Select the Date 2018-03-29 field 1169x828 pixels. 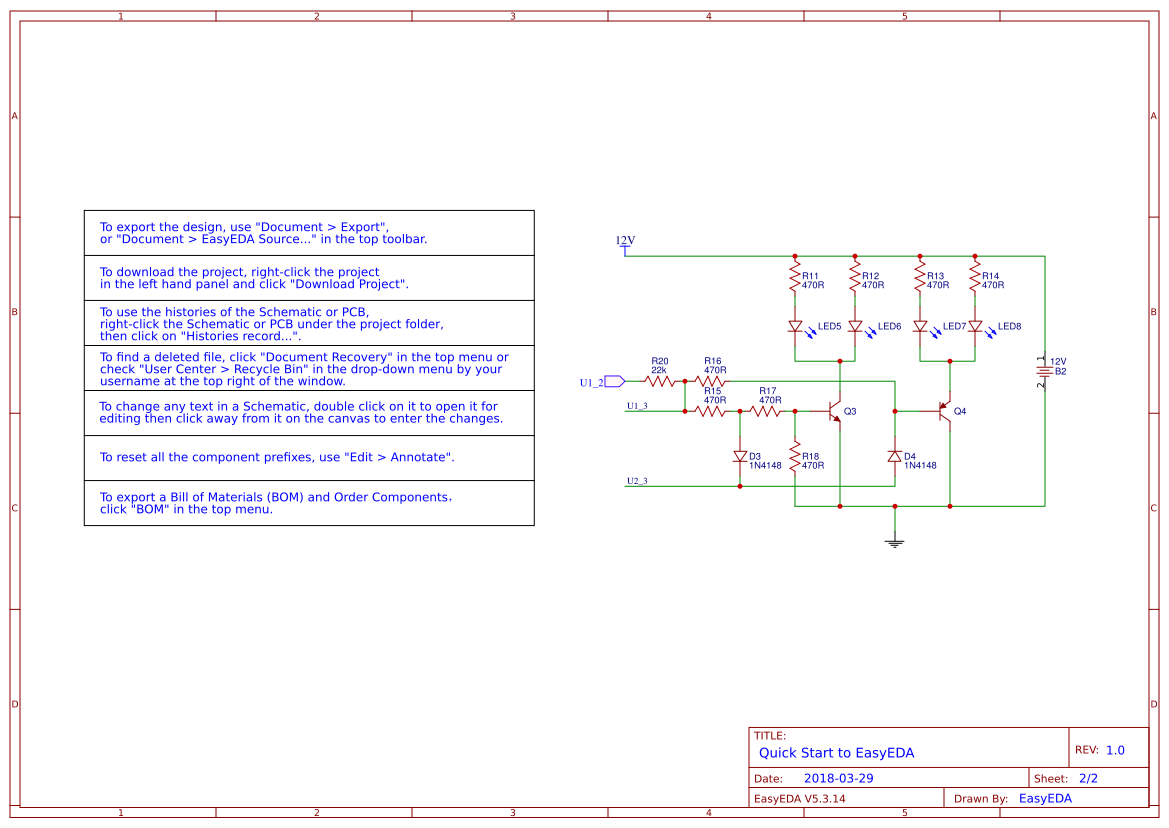(838, 777)
